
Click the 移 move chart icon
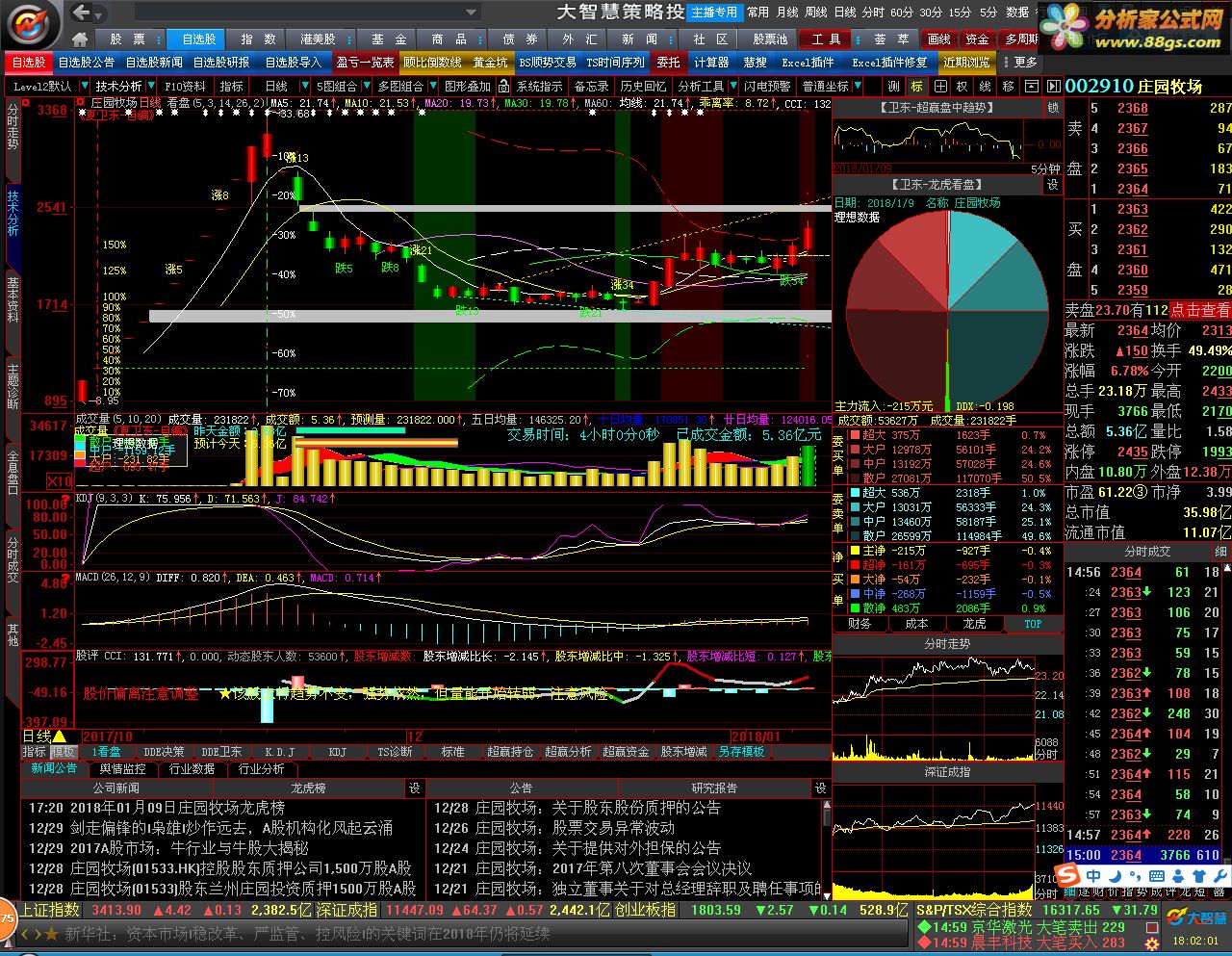(1008, 86)
